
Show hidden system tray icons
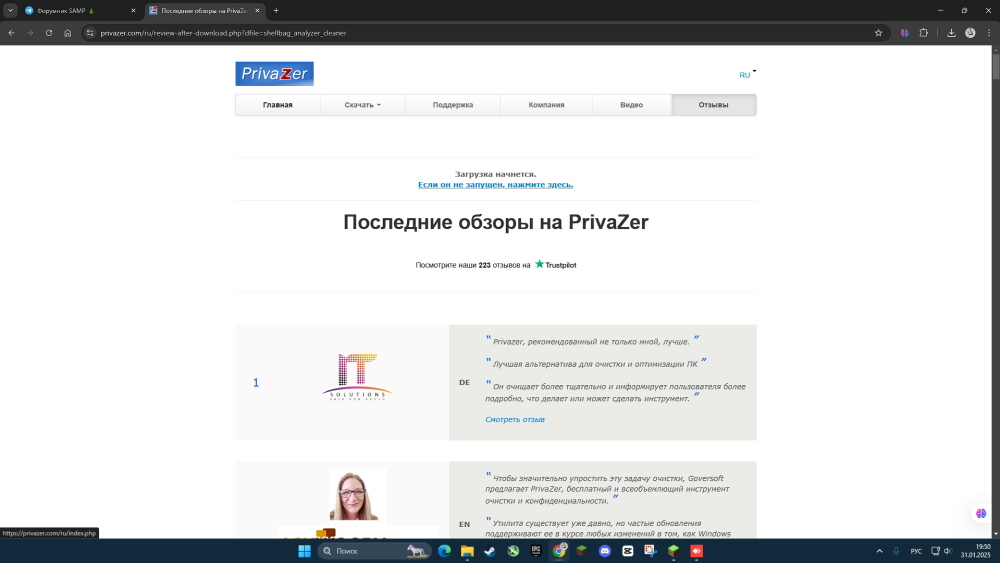coord(879,551)
